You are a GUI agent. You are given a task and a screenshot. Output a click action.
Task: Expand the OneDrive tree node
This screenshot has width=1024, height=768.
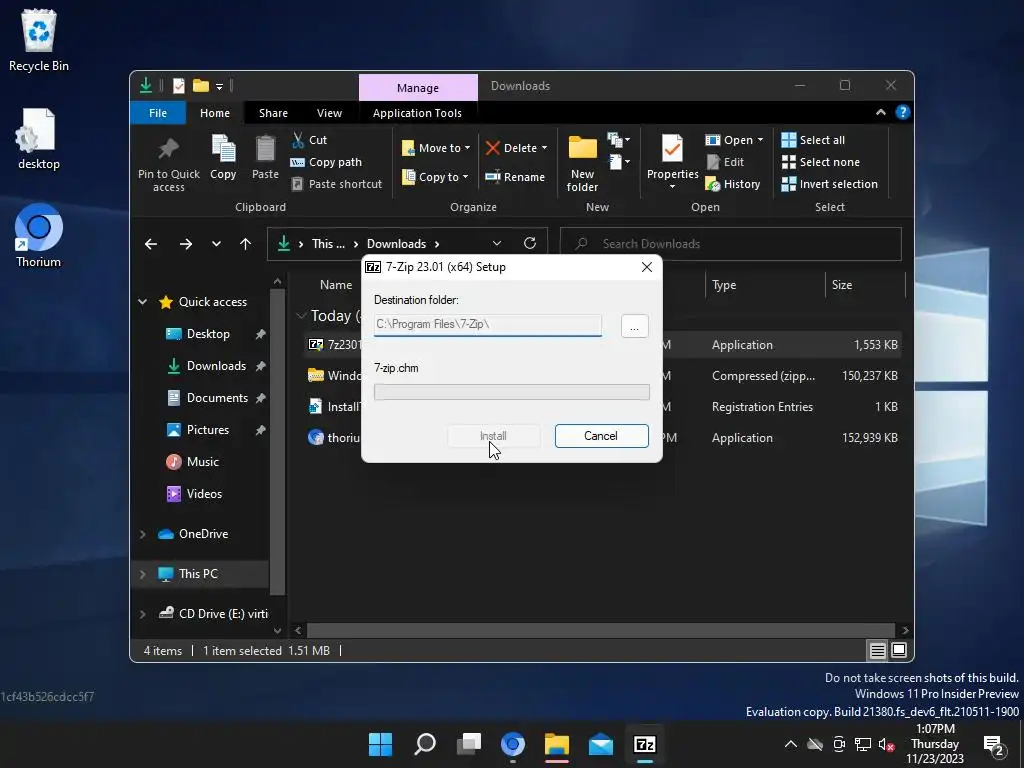[x=142, y=534]
